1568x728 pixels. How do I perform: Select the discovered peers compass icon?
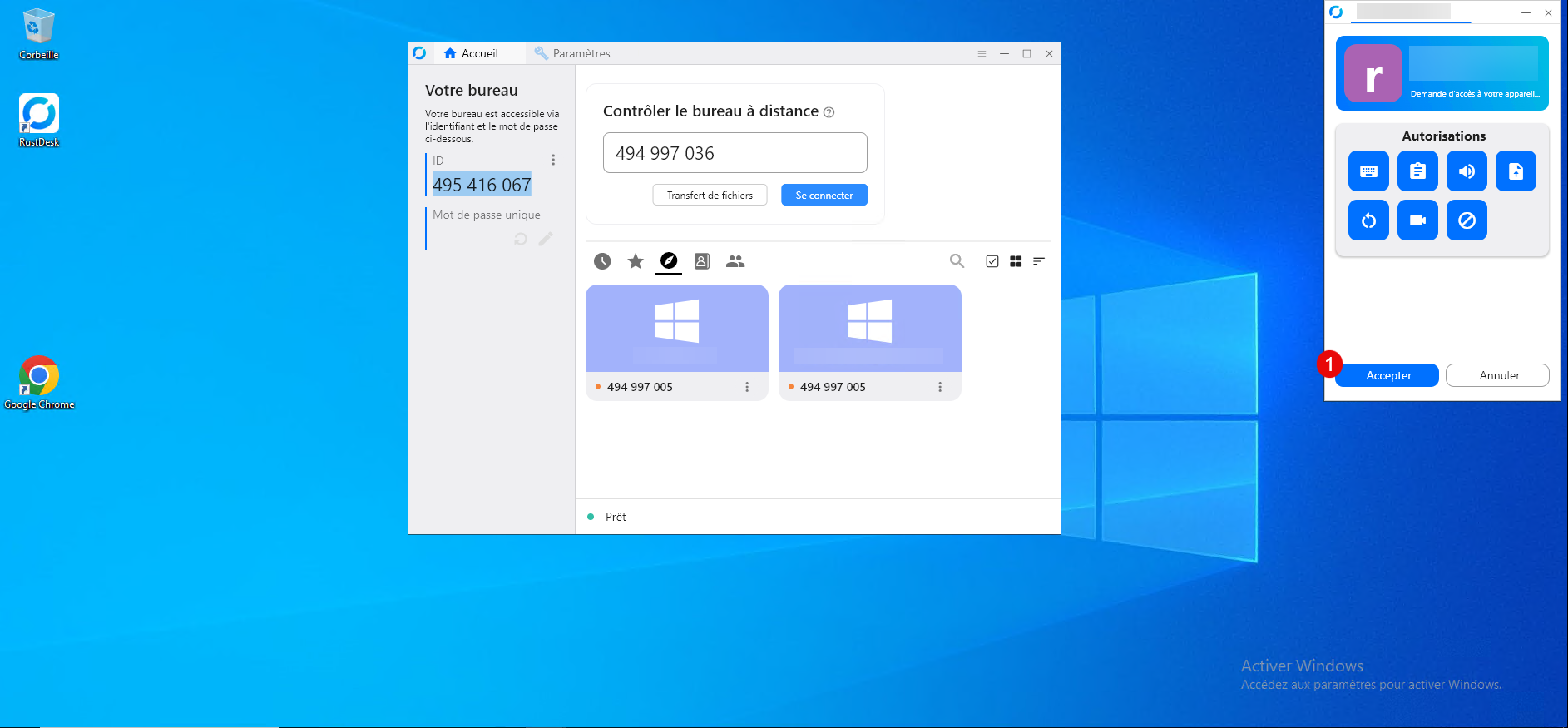pos(669,261)
